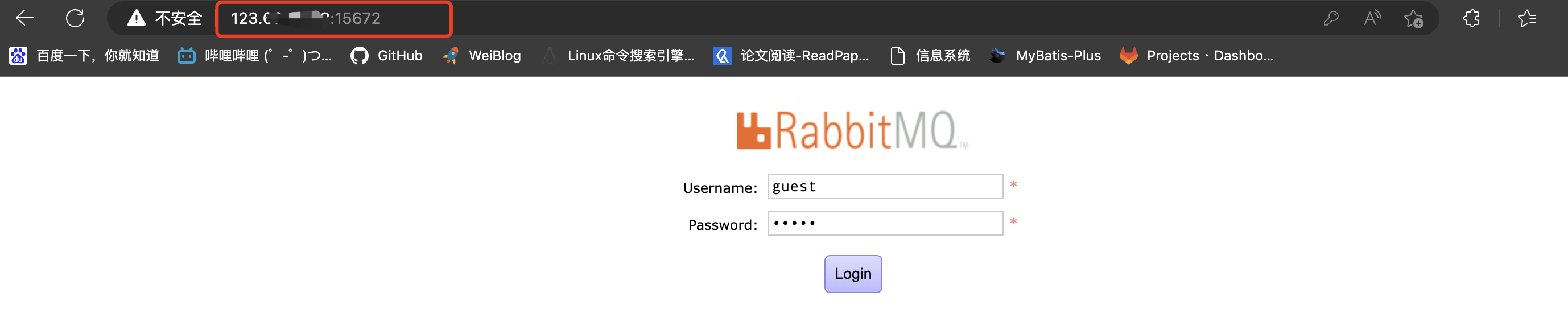Viewport: 1568px width, 313px height.
Task: Open the Bilibili bookmark
Action: point(254,56)
